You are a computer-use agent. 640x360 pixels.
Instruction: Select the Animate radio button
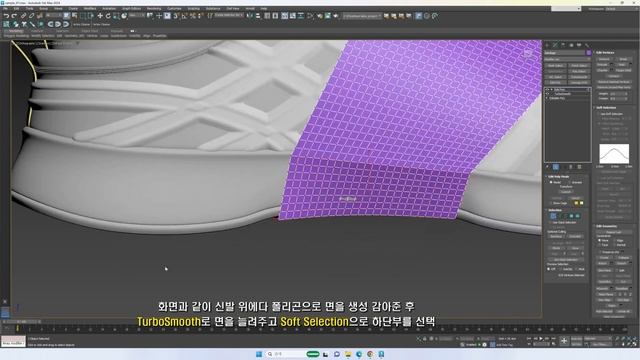569,182
